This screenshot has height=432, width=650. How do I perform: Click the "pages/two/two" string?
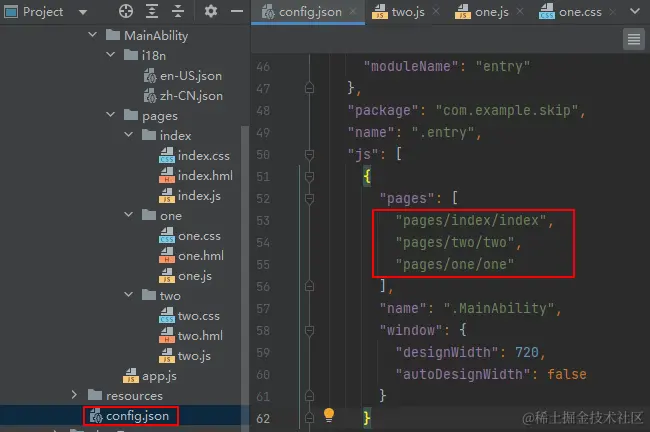(x=455, y=242)
